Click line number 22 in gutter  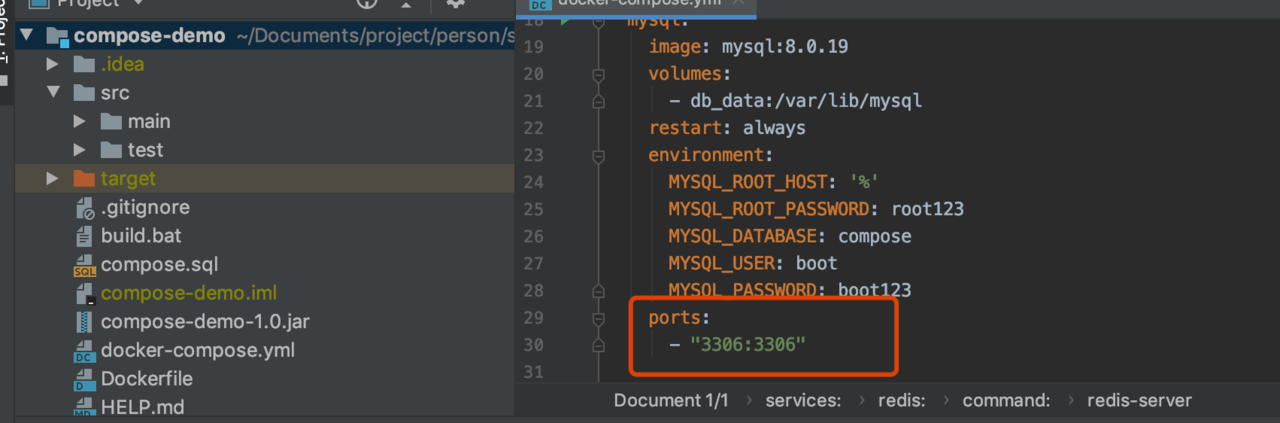(x=533, y=128)
